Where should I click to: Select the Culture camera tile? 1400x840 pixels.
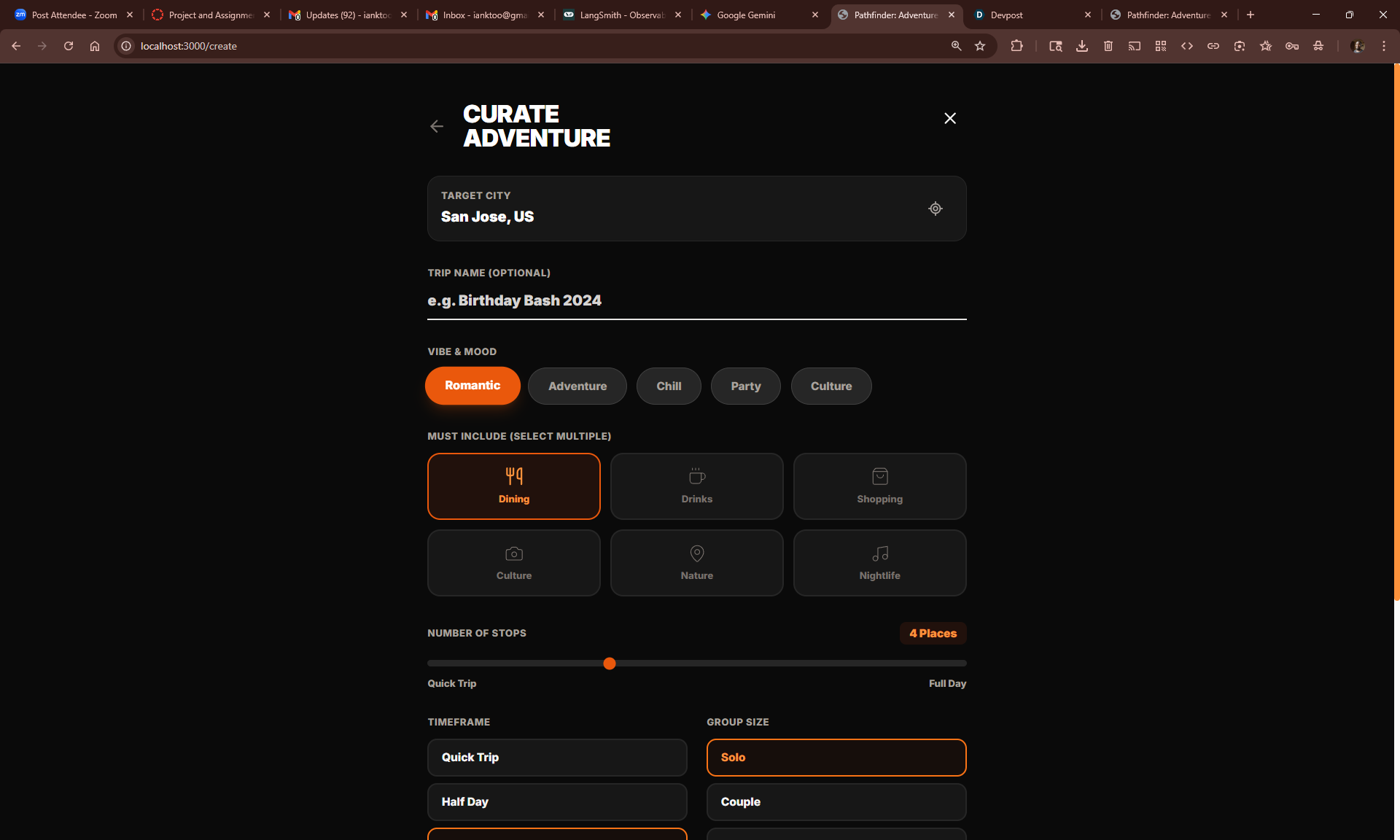pos(513,563)
